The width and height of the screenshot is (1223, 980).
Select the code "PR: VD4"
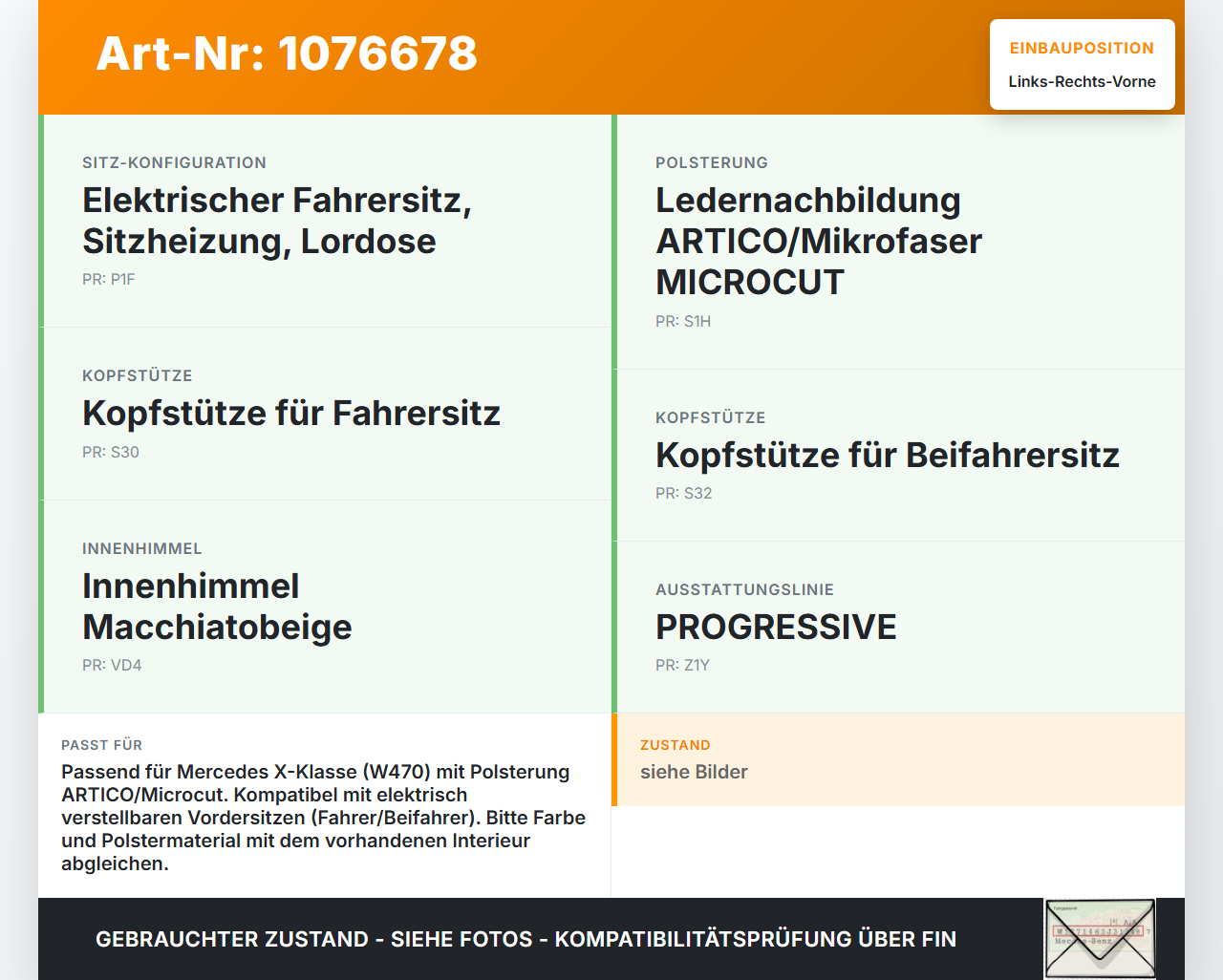tap(112, 665)
